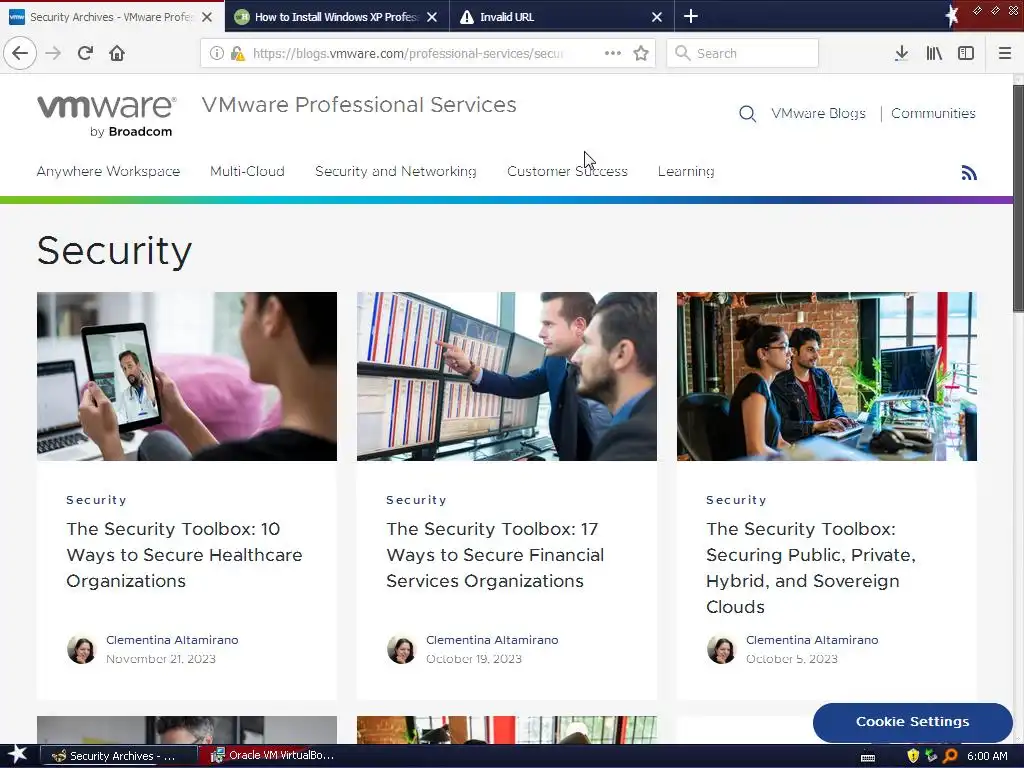Click author avatar on Healthcare card
The width and height of the screenshot is (1024, 768).
pyautogui.click(x=81, y=649)
